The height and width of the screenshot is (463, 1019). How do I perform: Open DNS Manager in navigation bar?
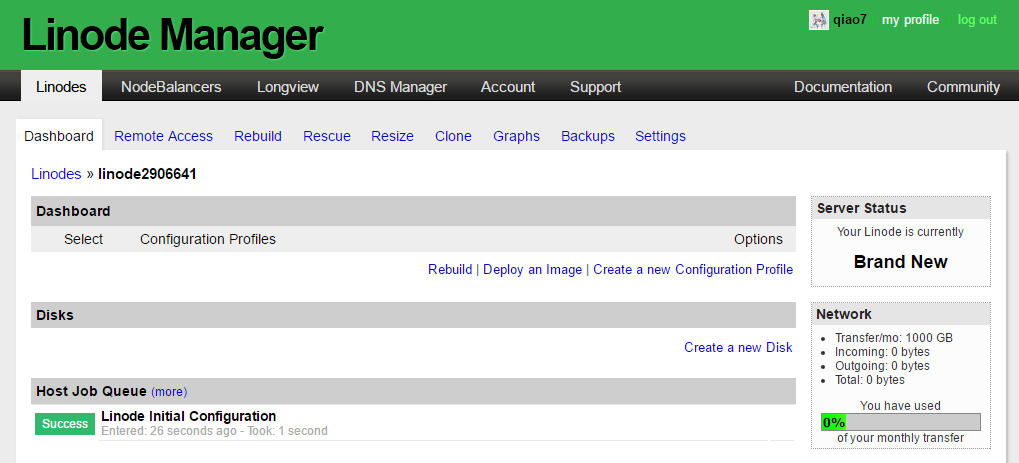point(400,86)
